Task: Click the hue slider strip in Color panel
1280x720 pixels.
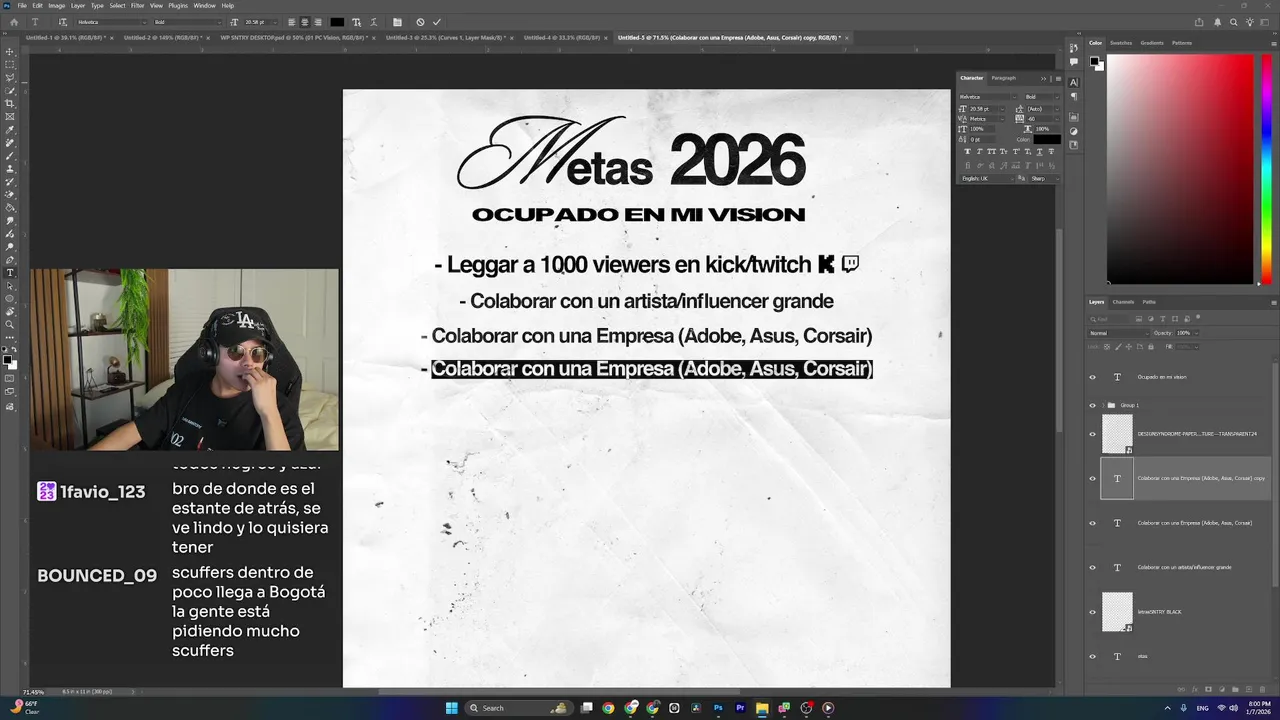Action: pyautogui.click(x=1267, y=168)
